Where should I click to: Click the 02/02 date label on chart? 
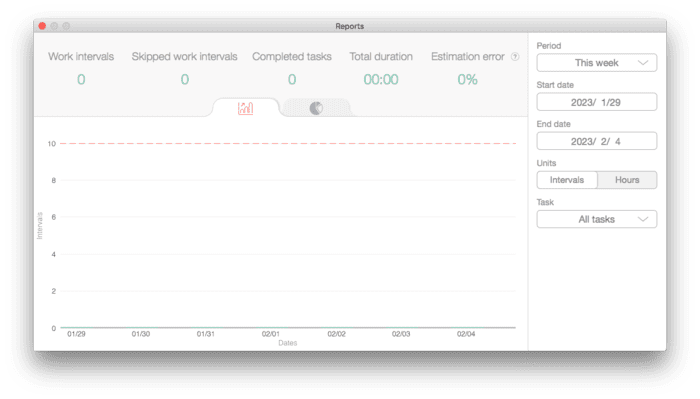tap(336, 334)
